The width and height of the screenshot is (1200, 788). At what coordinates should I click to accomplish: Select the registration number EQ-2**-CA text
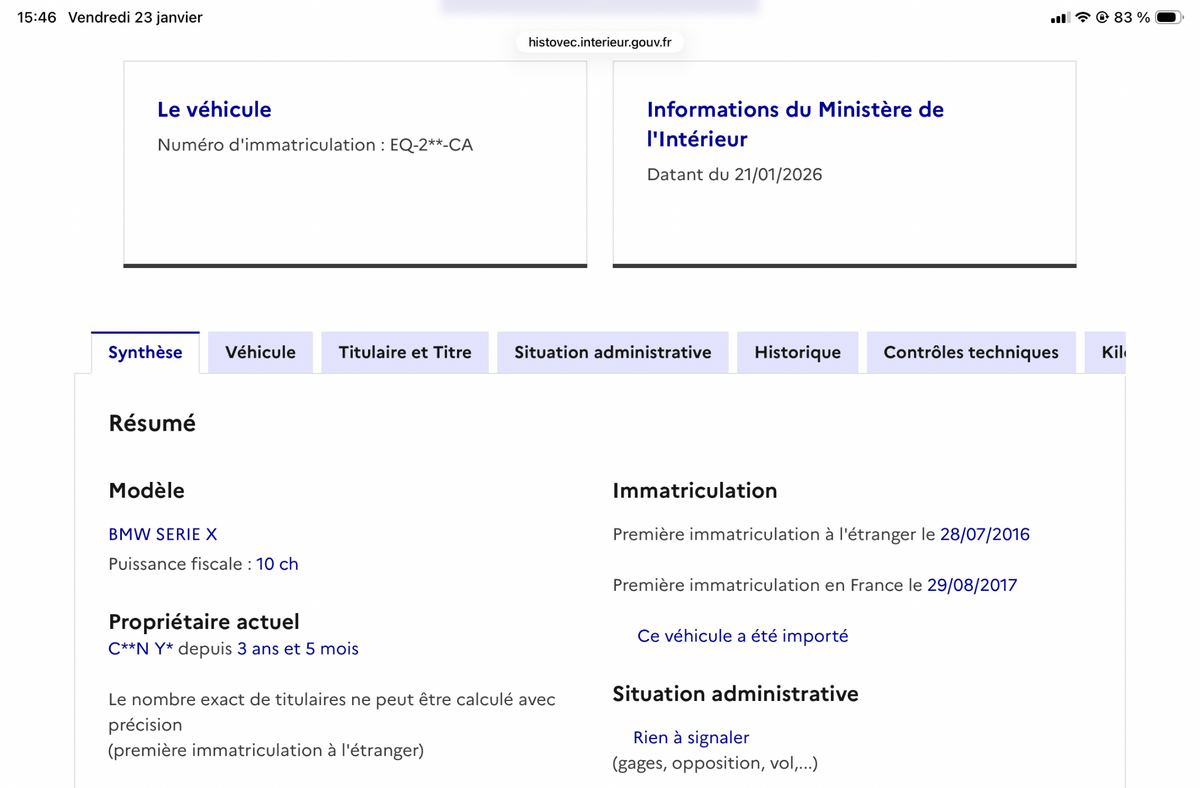(x=432, y=145)
